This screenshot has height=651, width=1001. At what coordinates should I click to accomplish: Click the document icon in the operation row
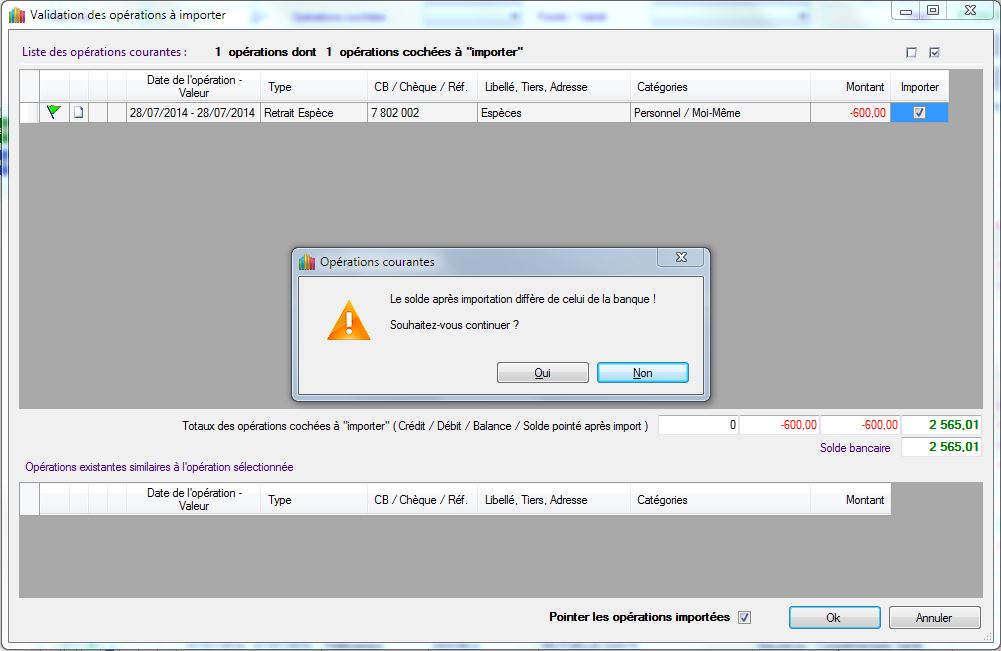click(x=78, y=113)
